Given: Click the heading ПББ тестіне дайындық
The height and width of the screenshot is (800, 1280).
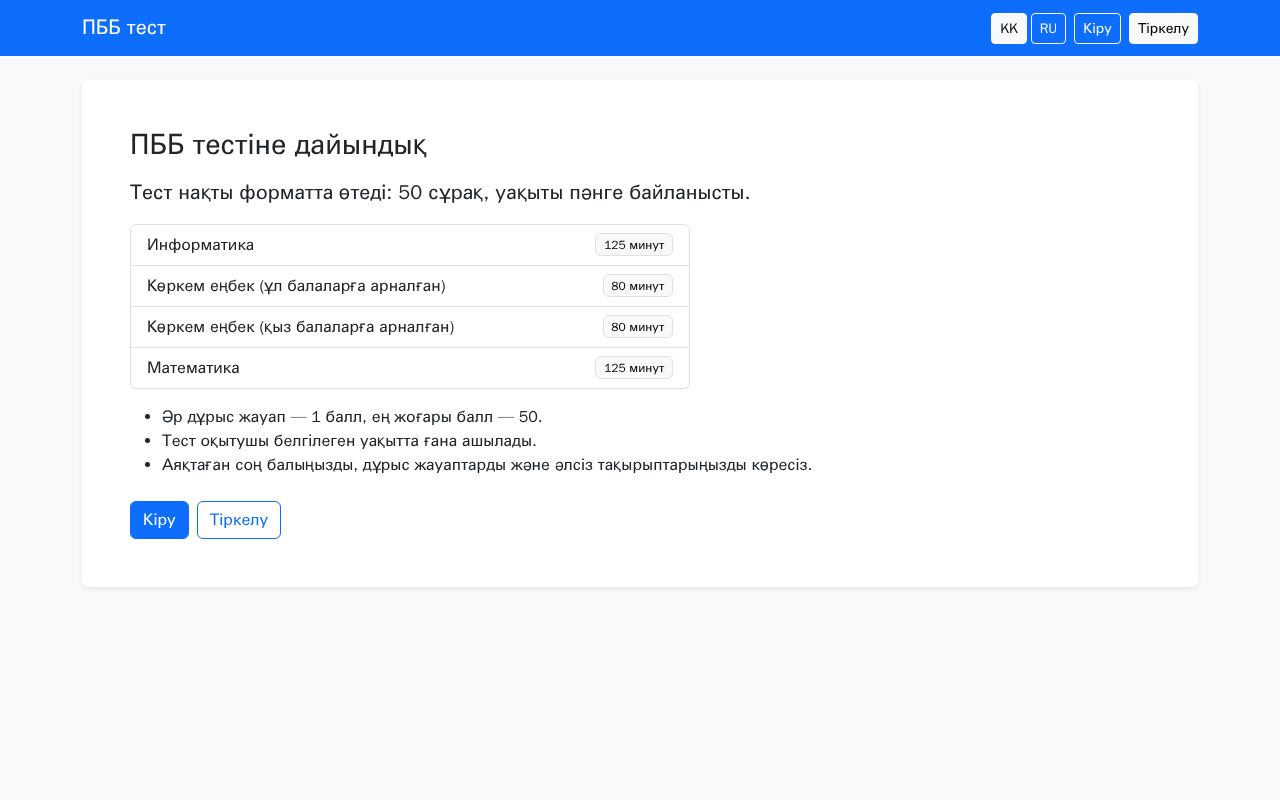Looking at the screenshot, I should (x=278, y=145).
